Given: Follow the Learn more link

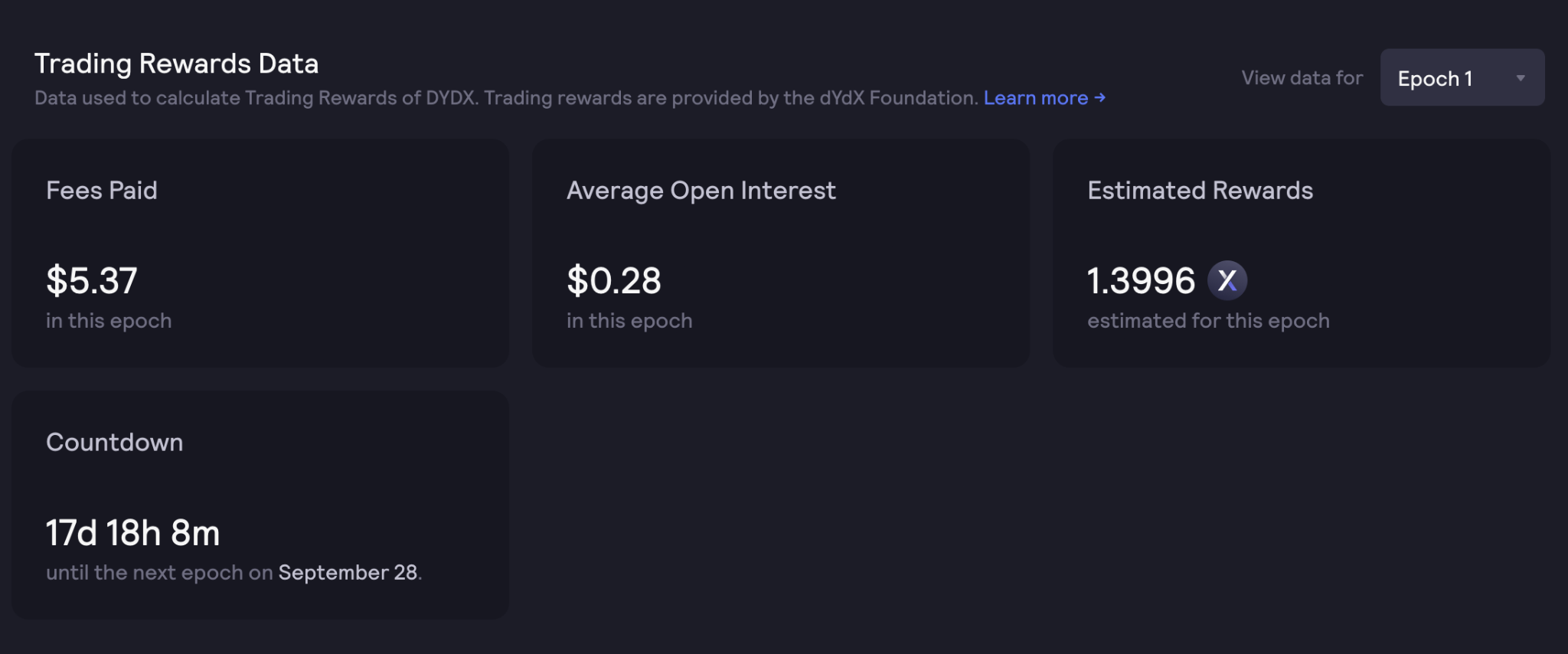Looking at the screenshot, I should (x=1035, y=98).
